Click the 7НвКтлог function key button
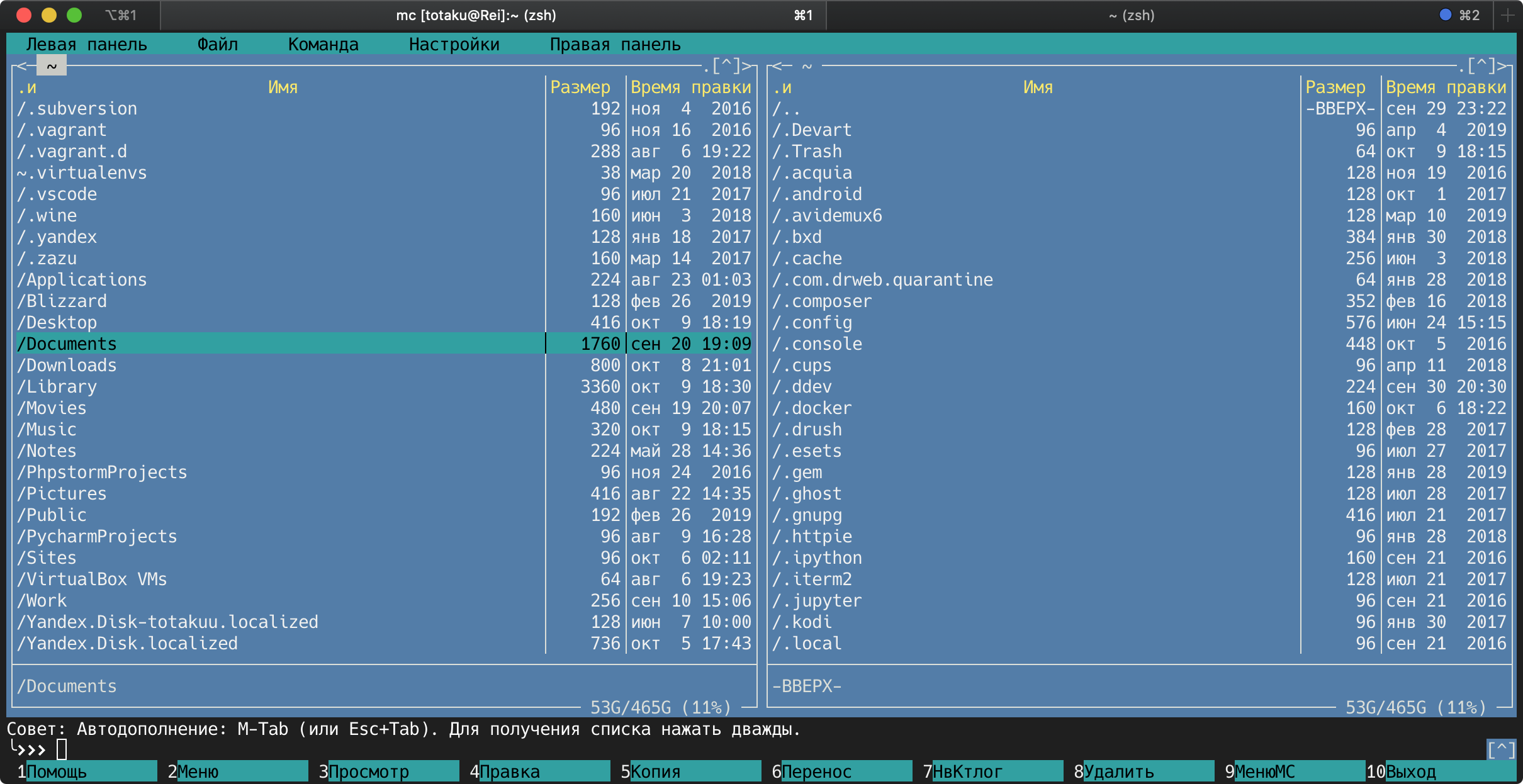 click(x=992, y=771)
